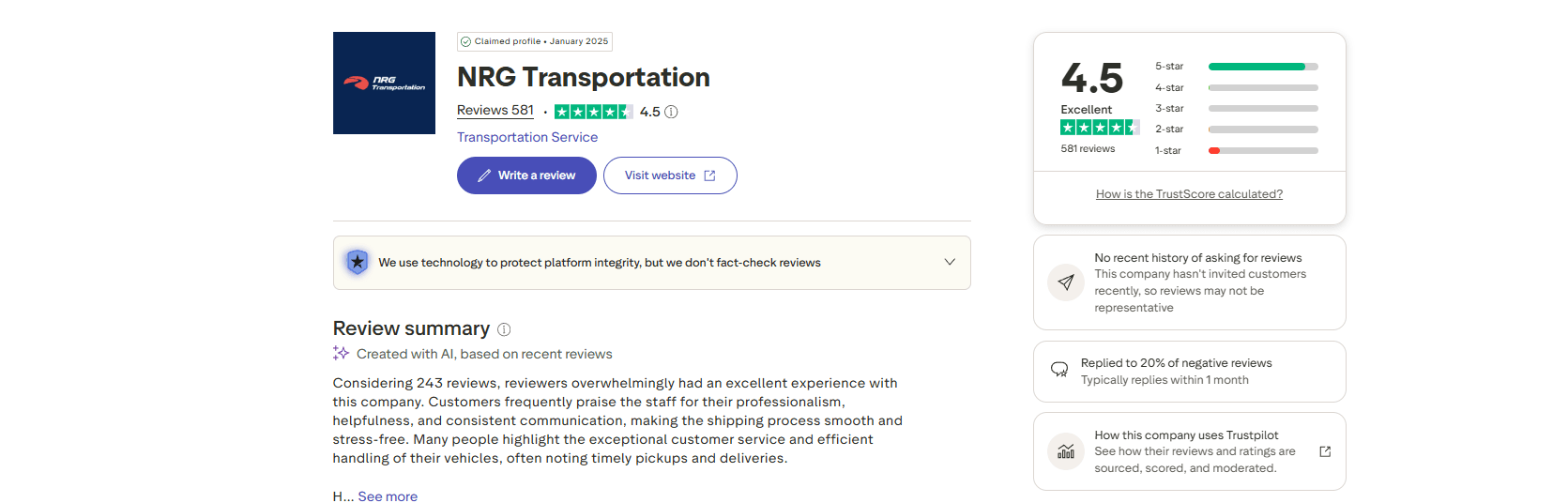1568x503 pixels.
Task: Click the Write a review button
Action: [526, 175]
